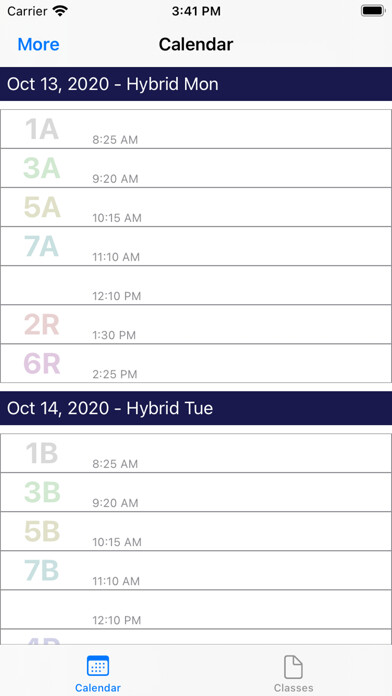Tap the battery indicator in status bar

tap(372, 11)
